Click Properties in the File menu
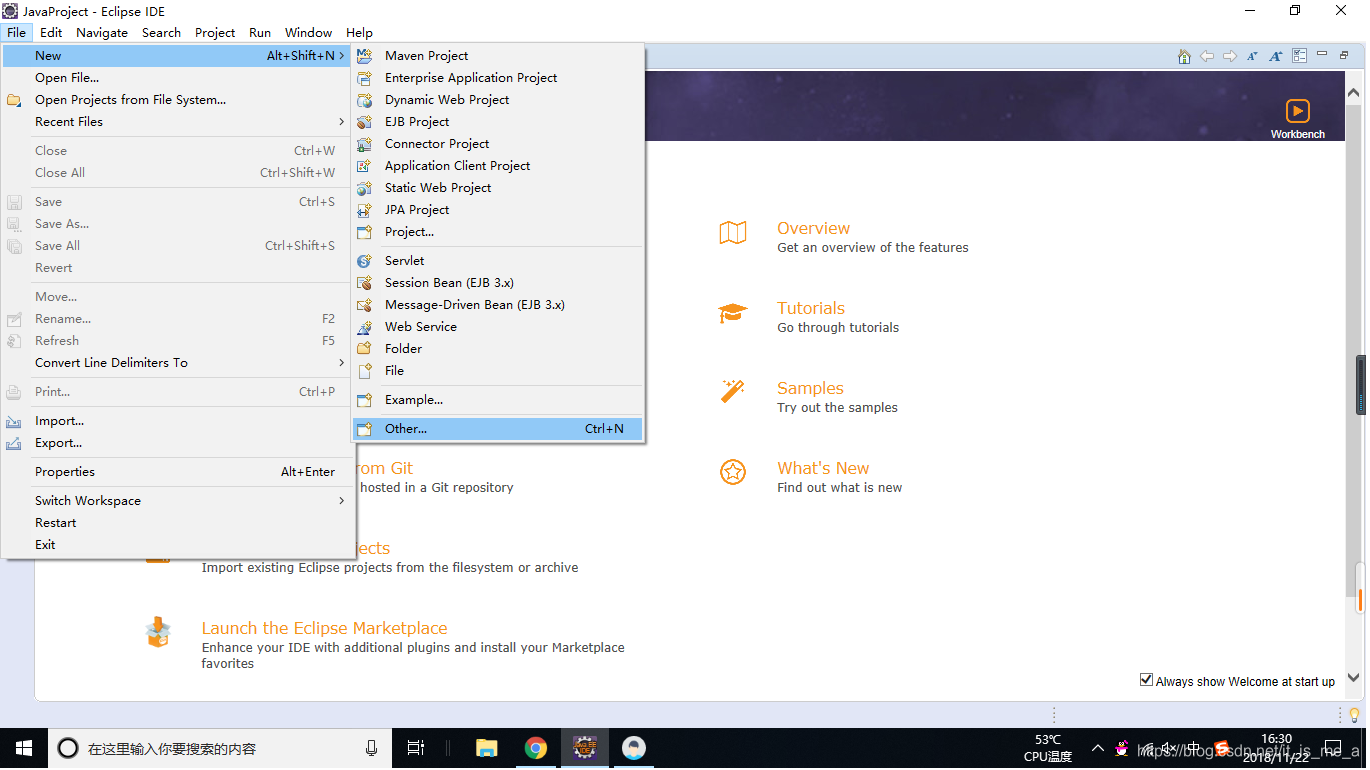This screenshot has height=770, width=1370. [176, 472]
